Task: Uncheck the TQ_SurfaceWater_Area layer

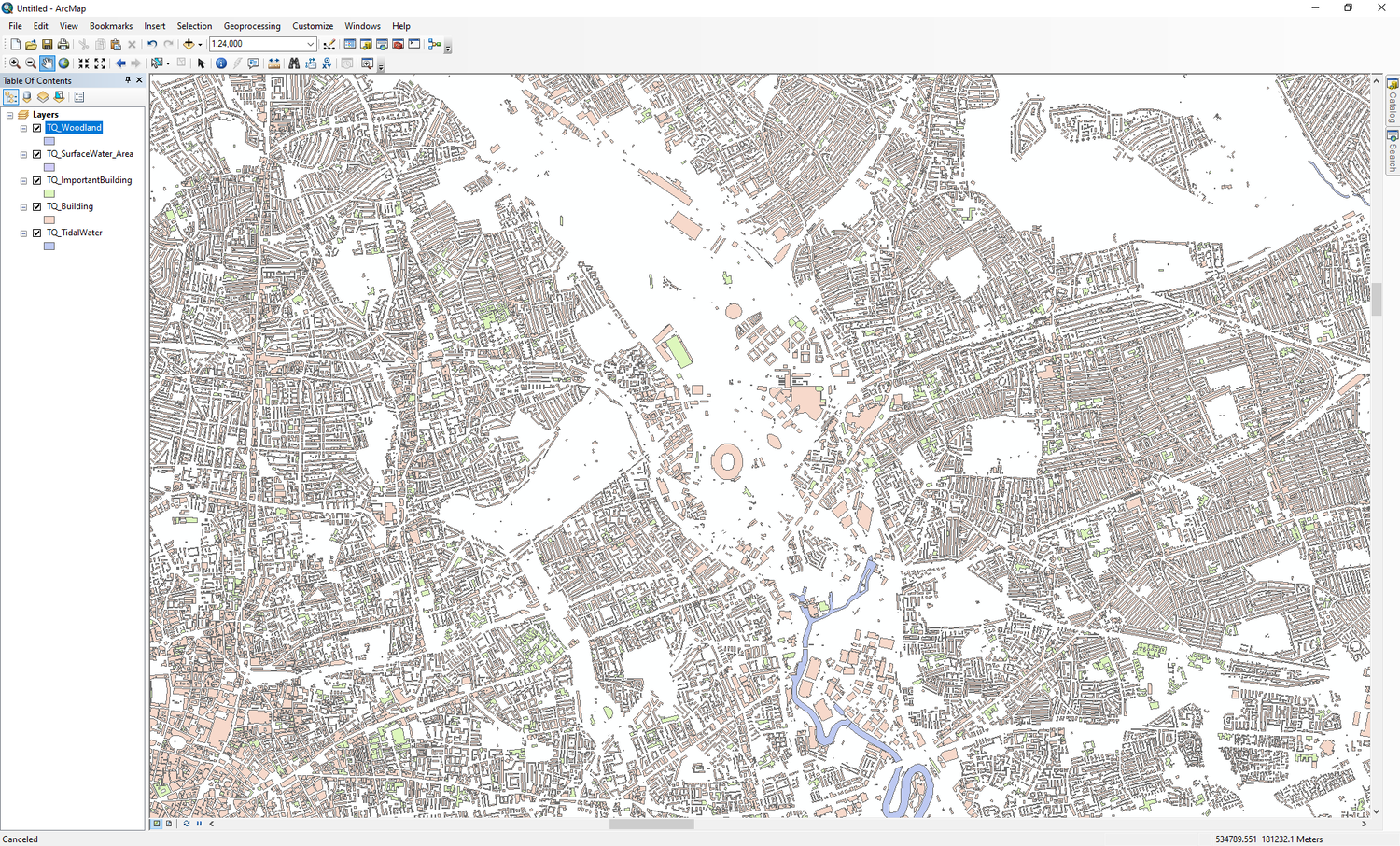Action: pos(37,154)
